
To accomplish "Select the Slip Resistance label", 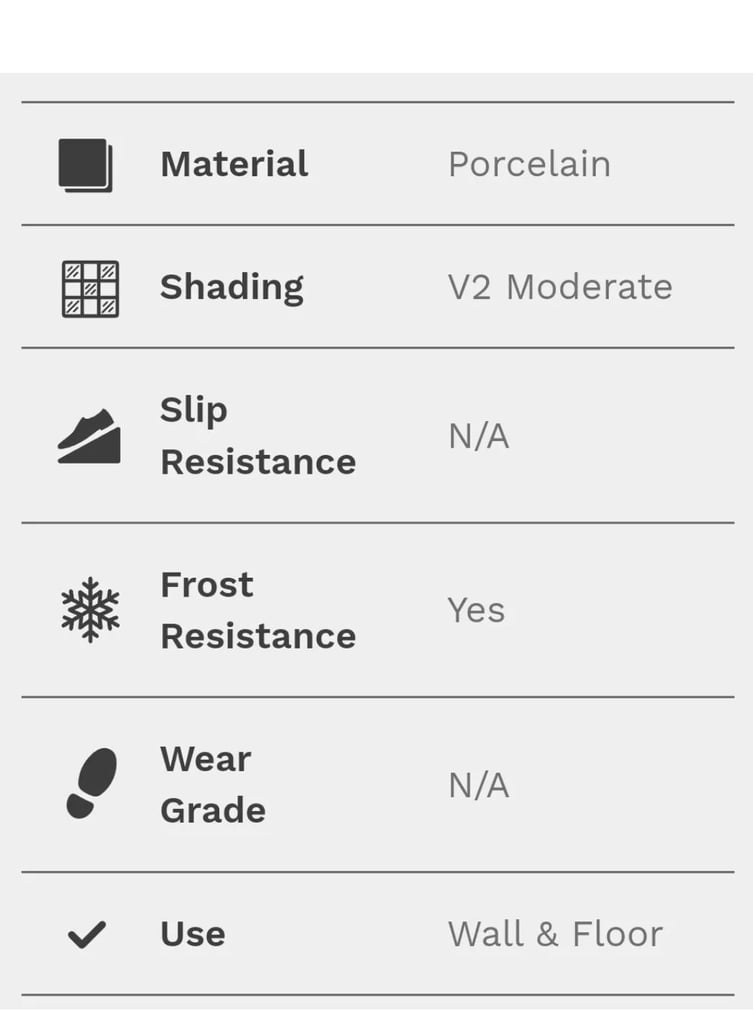I will click(259, 436).
